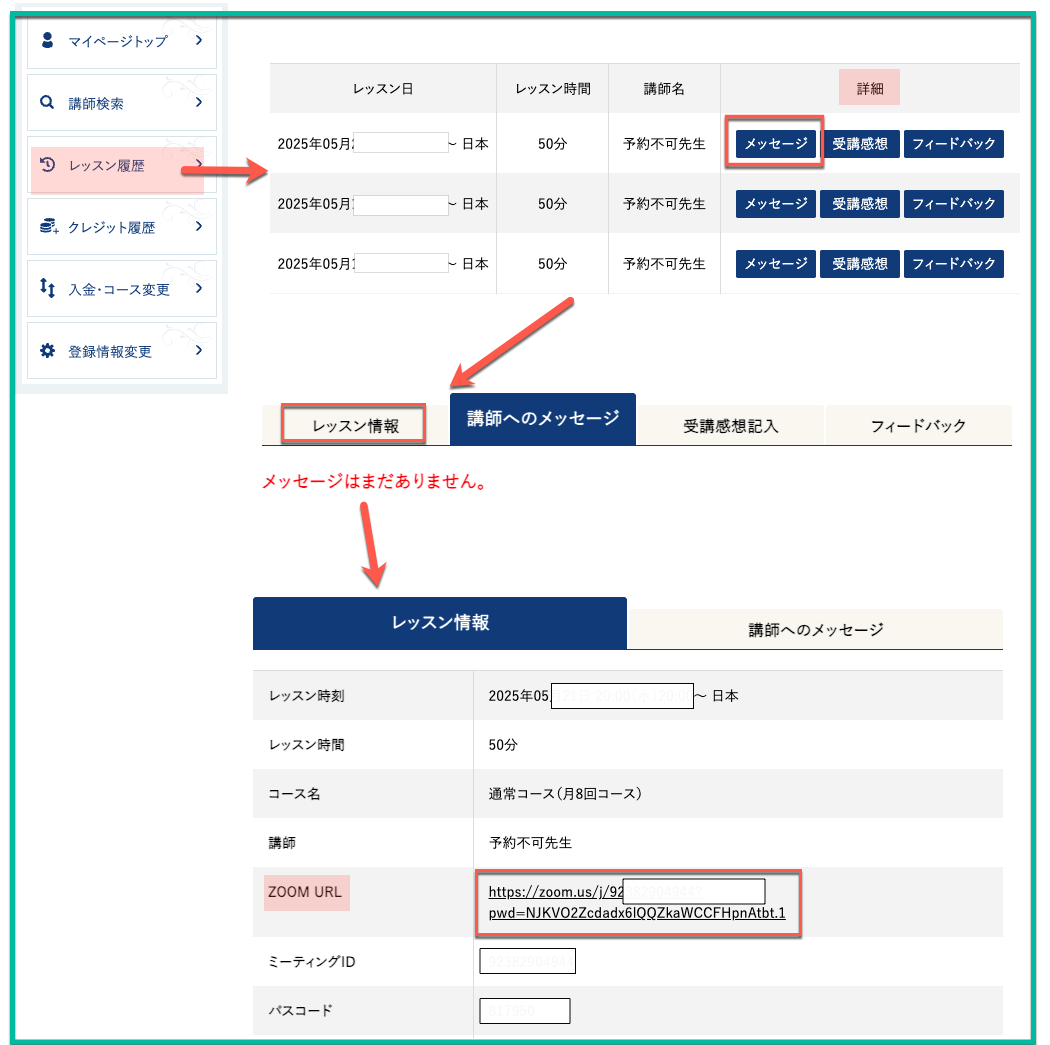
Task: Switch to the 受講感想記入 tab
Action: [730, 426]
